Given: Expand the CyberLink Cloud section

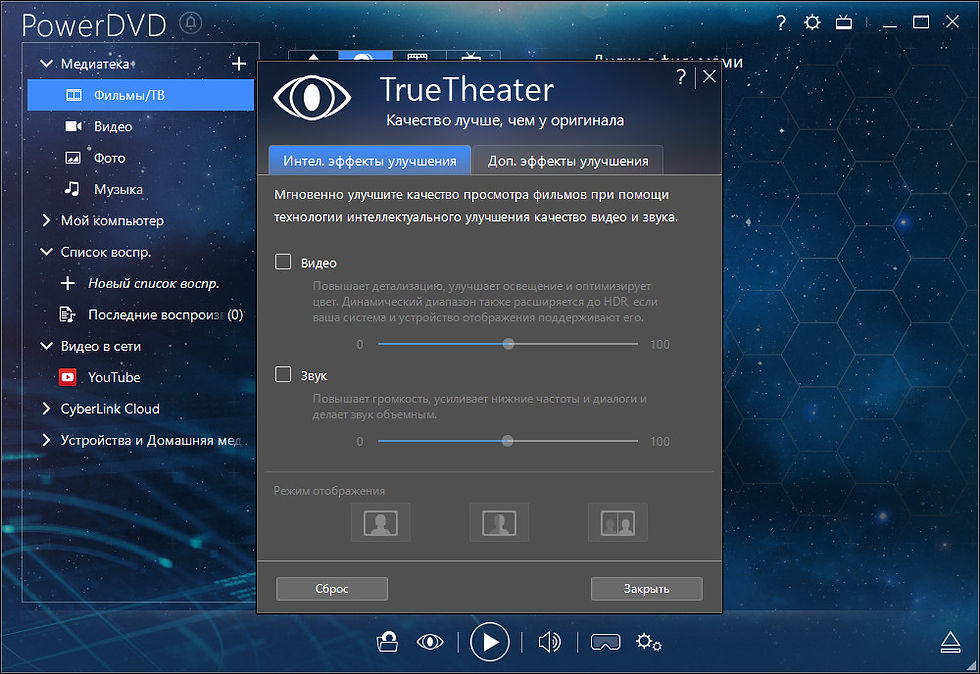Looking at the screenshot, I should click(x=46, y=408).
